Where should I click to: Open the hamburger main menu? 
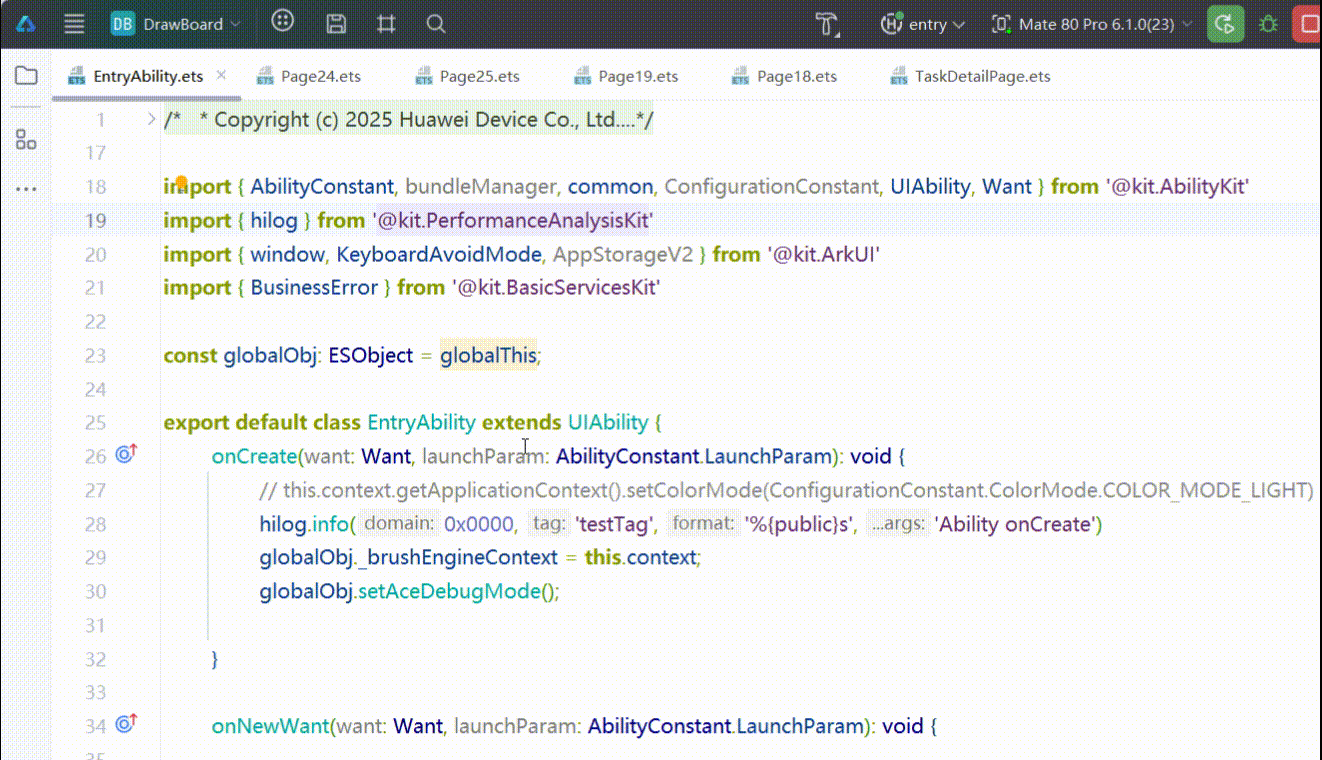point(74,24)
